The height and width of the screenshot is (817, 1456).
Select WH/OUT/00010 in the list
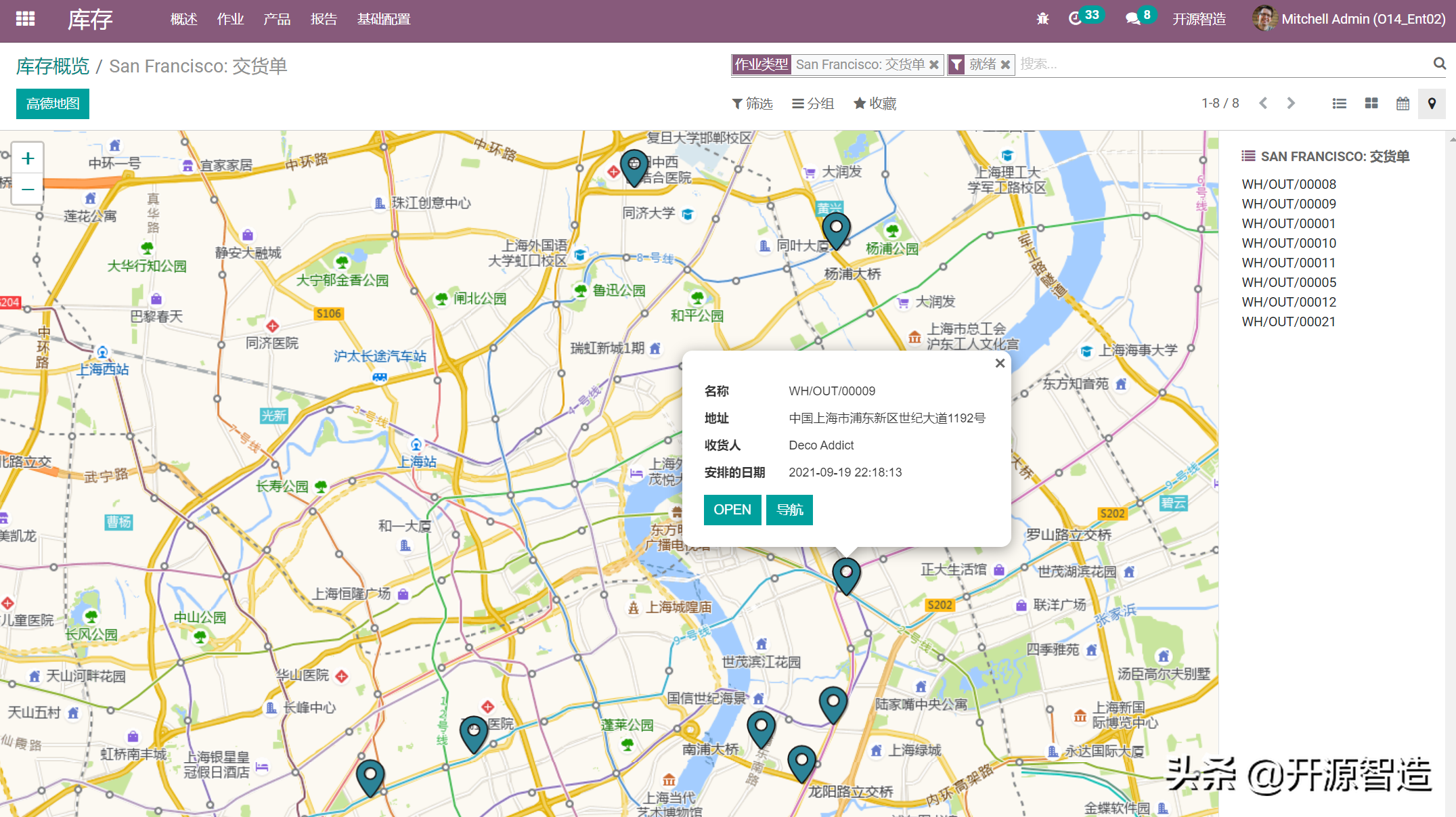click(x=1289, y=243)
